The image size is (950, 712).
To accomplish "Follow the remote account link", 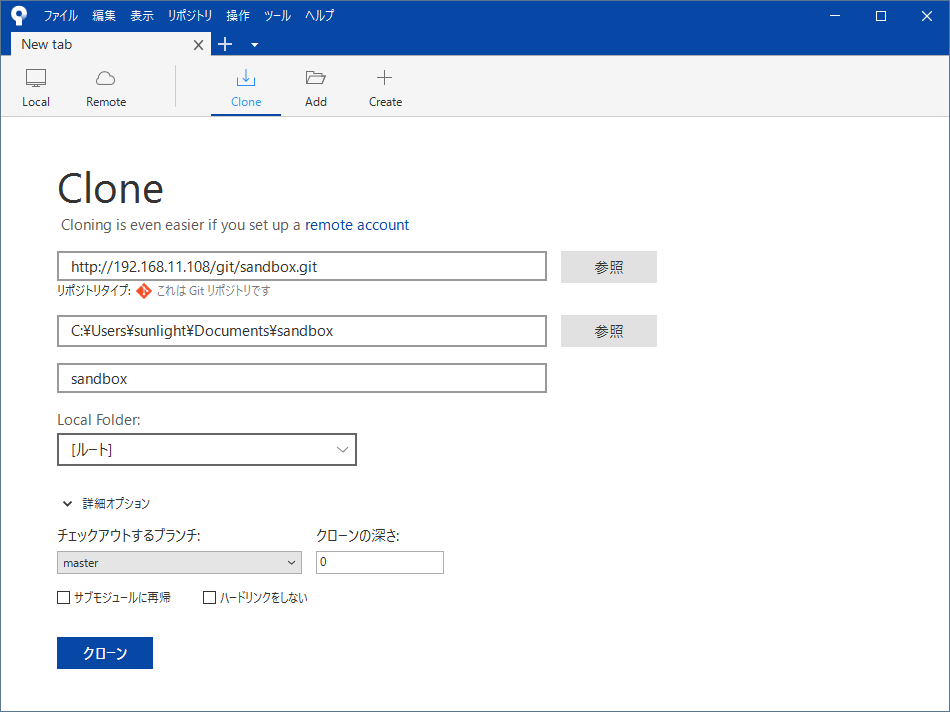I will tap(357, 225).
